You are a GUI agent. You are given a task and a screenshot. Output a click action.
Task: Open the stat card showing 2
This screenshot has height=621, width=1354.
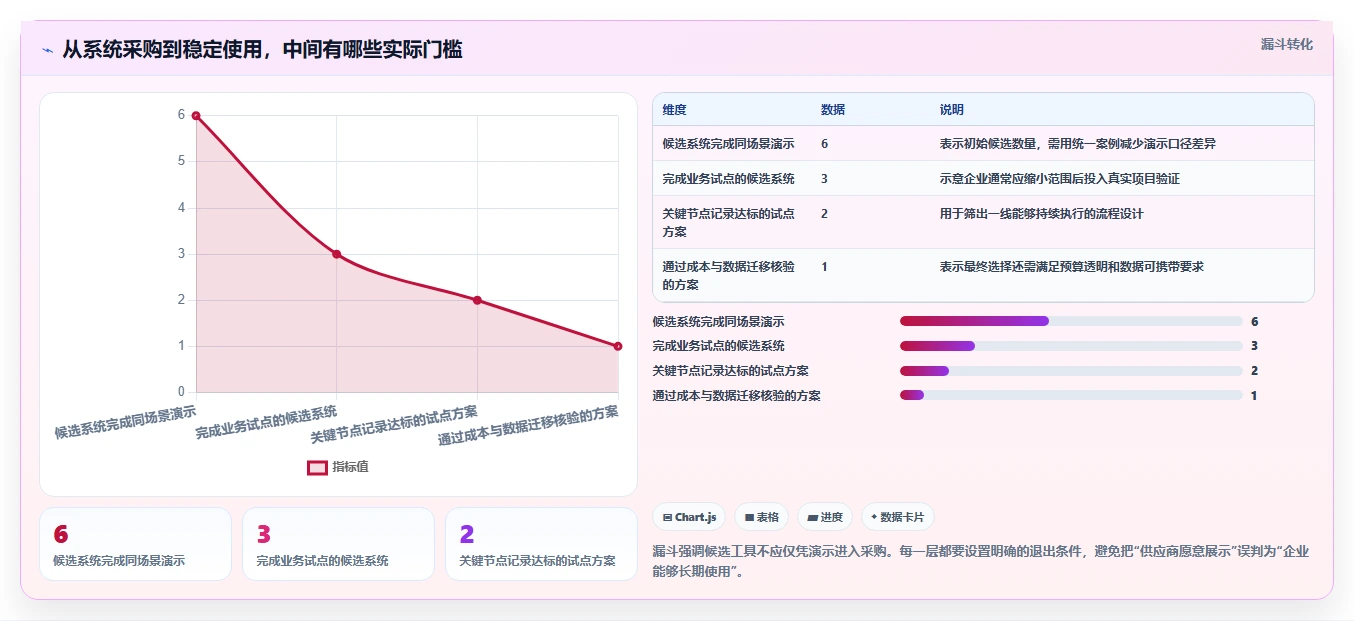[x=541, y=544]
